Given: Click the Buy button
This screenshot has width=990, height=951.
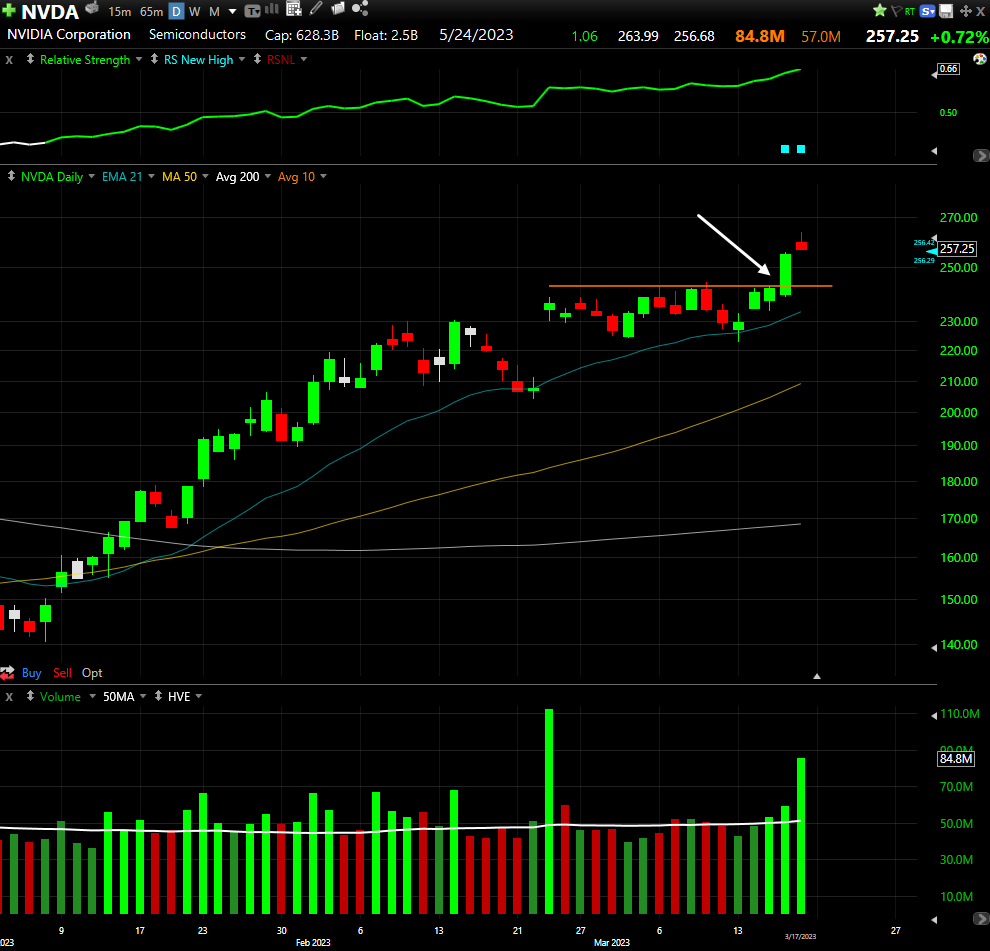Looking at the screenshot, I should click(x=32, y=673).
